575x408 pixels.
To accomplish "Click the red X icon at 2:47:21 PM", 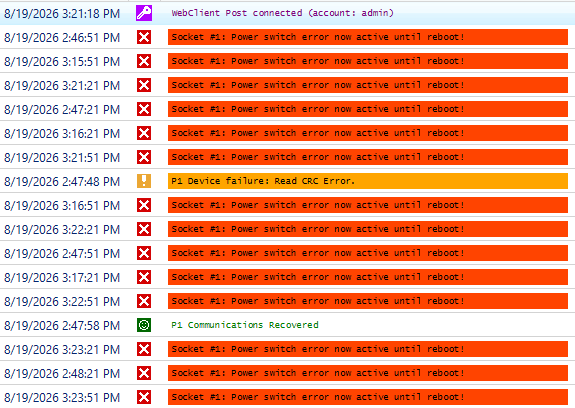I will 144,109.
